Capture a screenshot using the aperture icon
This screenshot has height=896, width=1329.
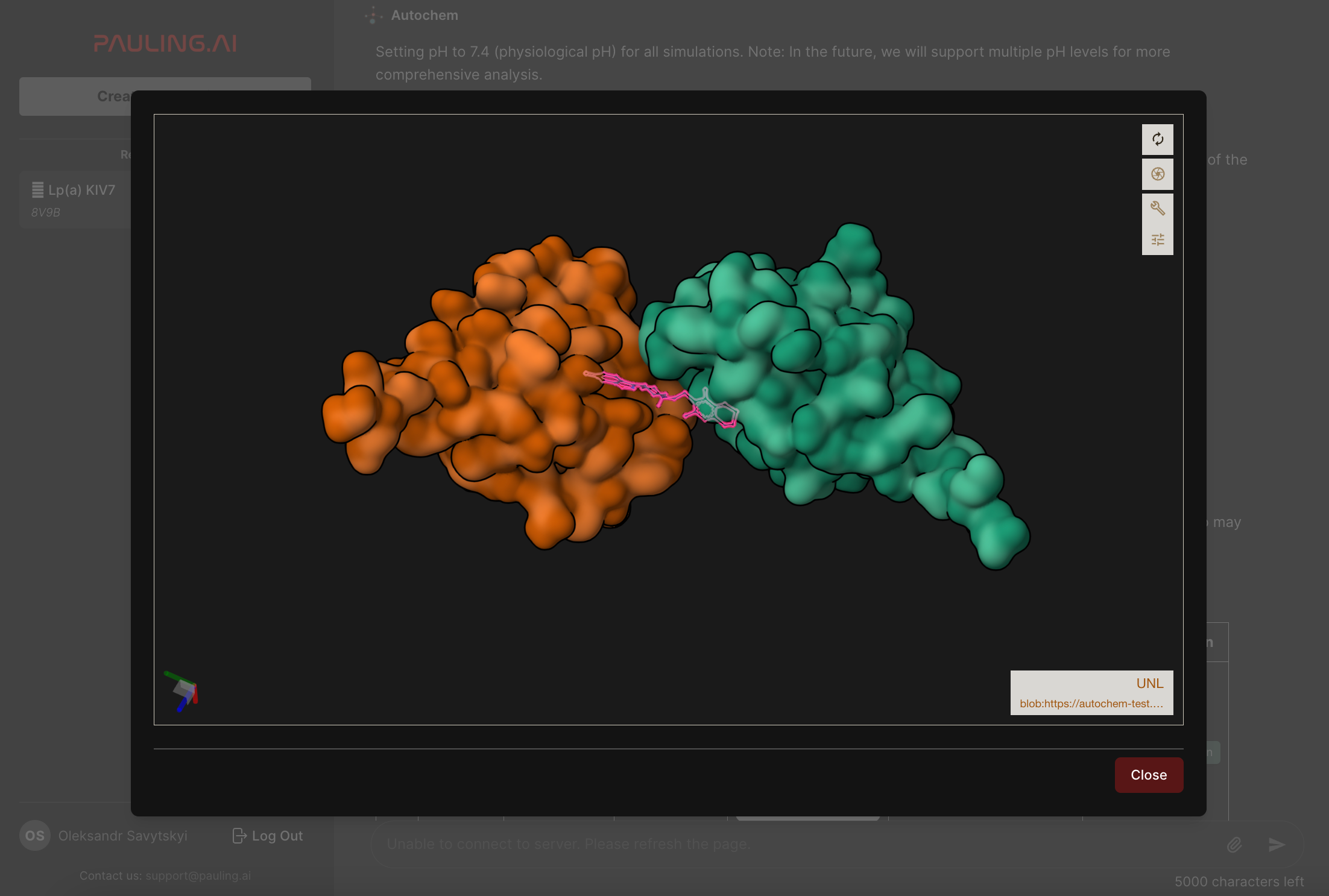point(1157,174)
